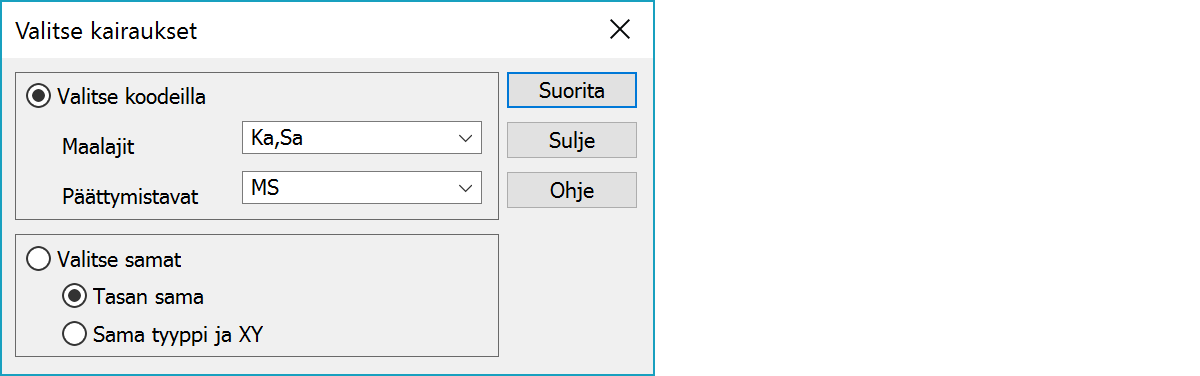
Task: Click the Päättymistavat label
Action: (130, 197)
